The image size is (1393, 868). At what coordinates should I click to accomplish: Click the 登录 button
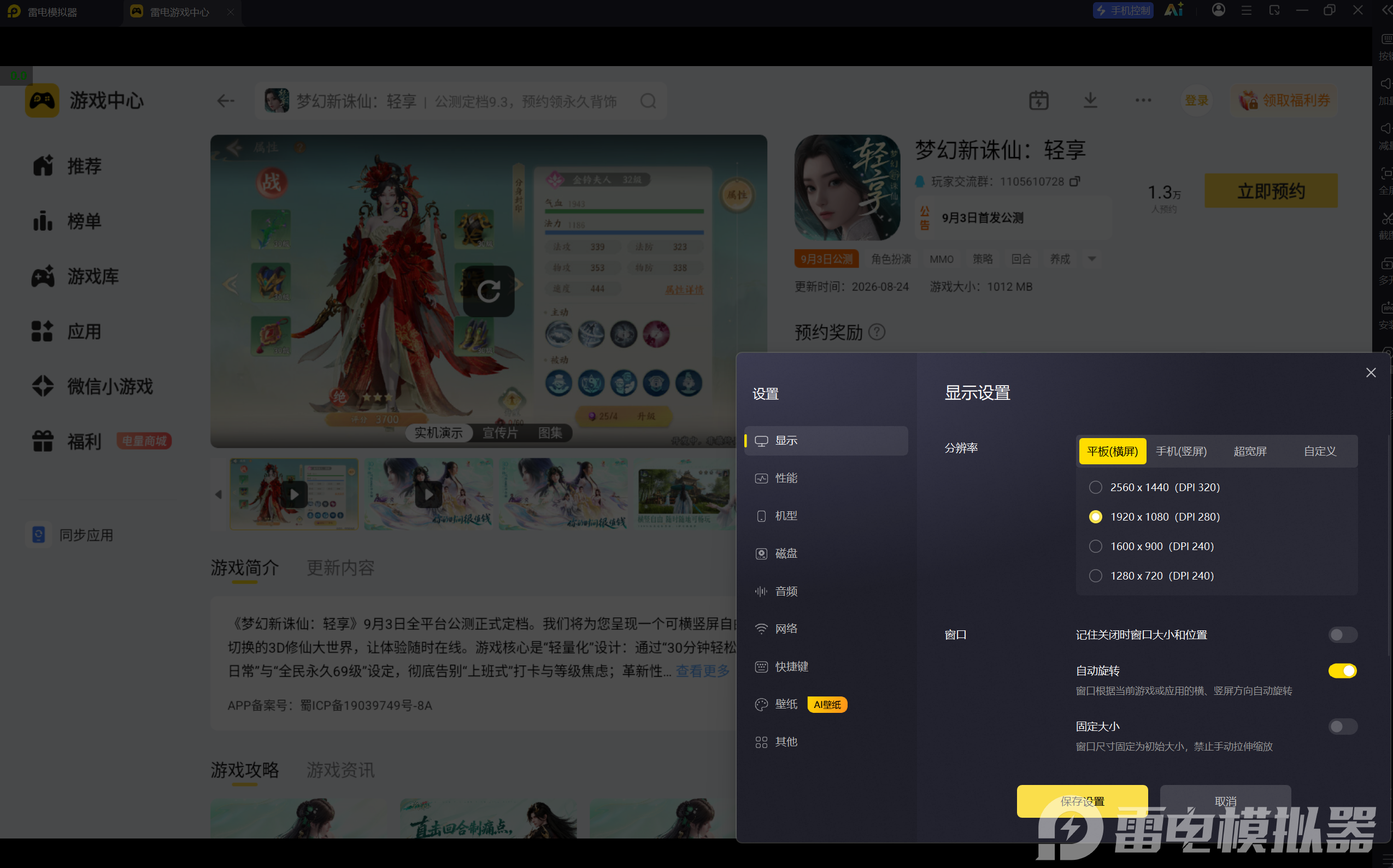pos(1197,101)
